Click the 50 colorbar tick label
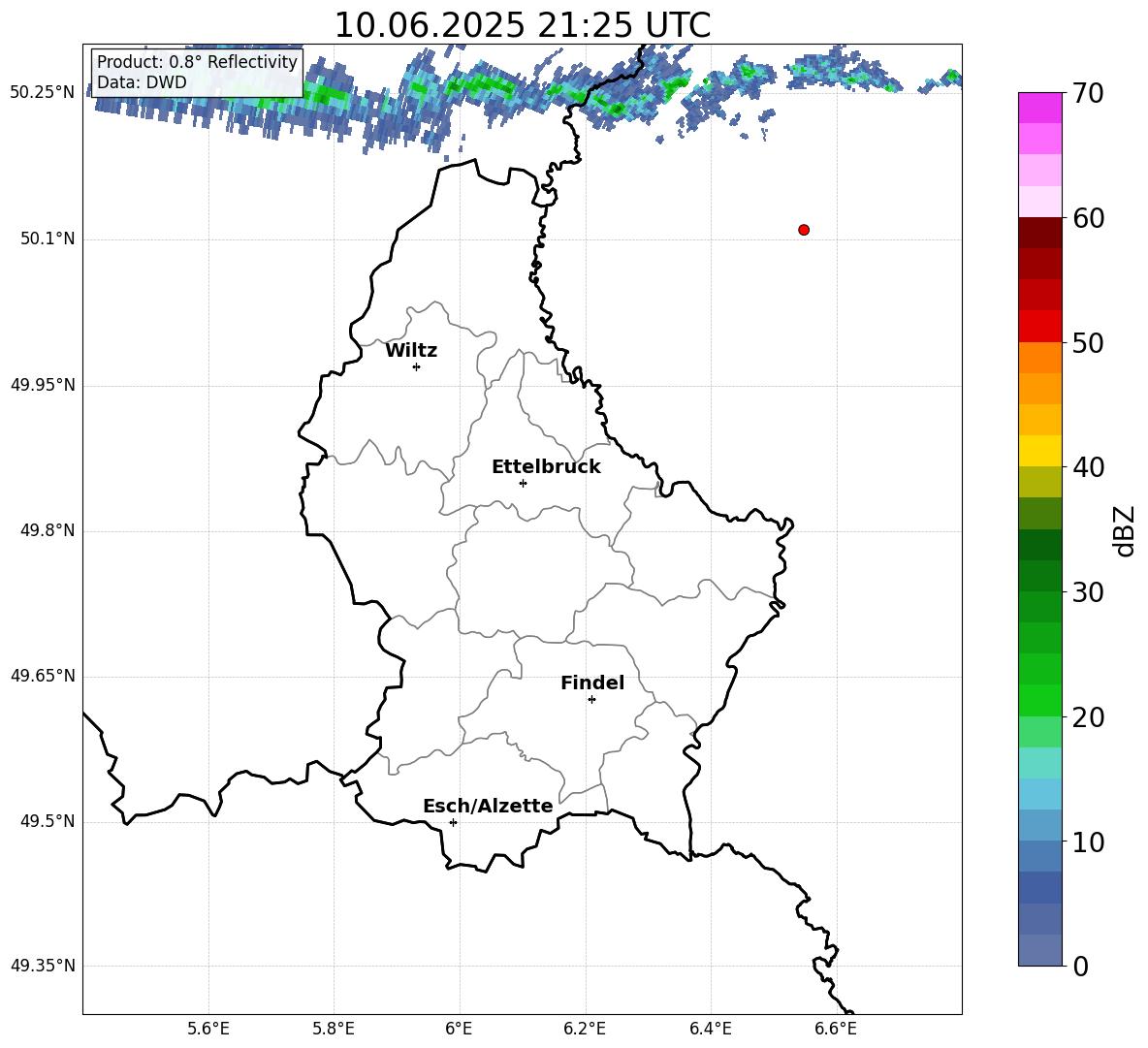 coord(1088,342)
